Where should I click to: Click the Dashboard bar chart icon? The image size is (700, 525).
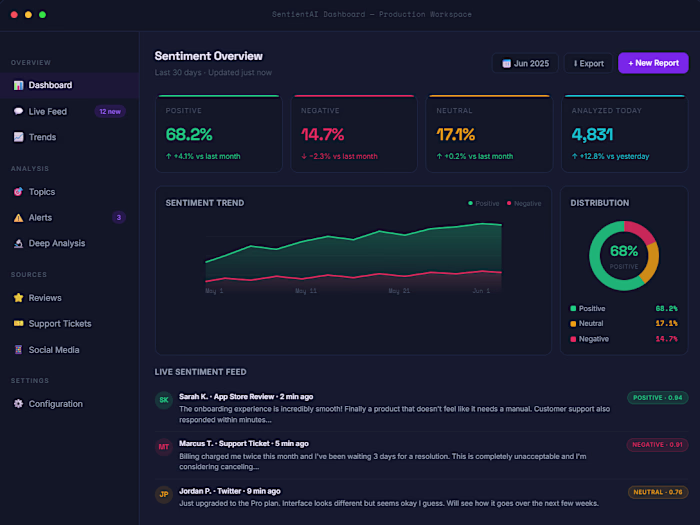18,85
